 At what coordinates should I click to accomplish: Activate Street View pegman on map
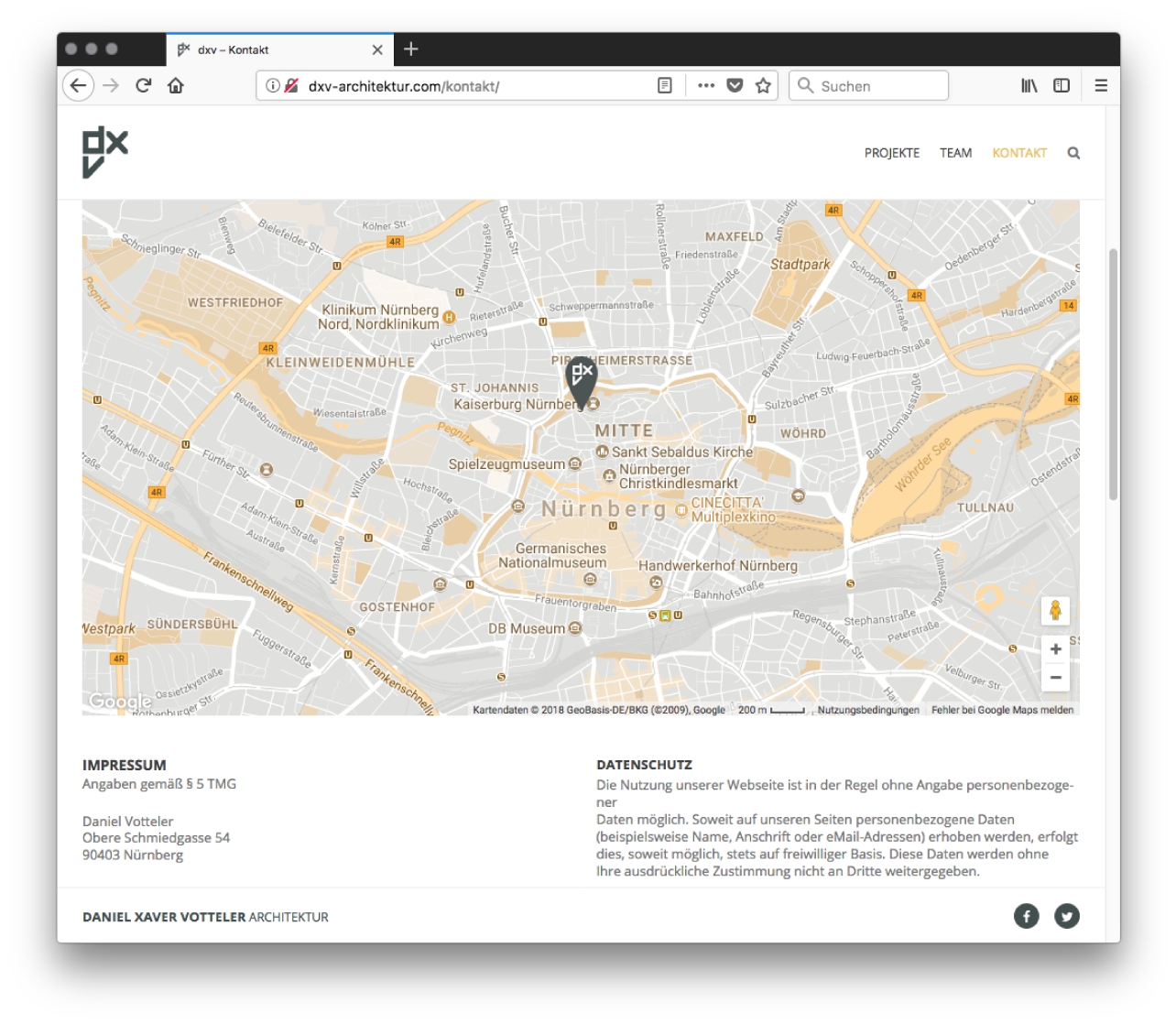click(x=1055, y=610)
